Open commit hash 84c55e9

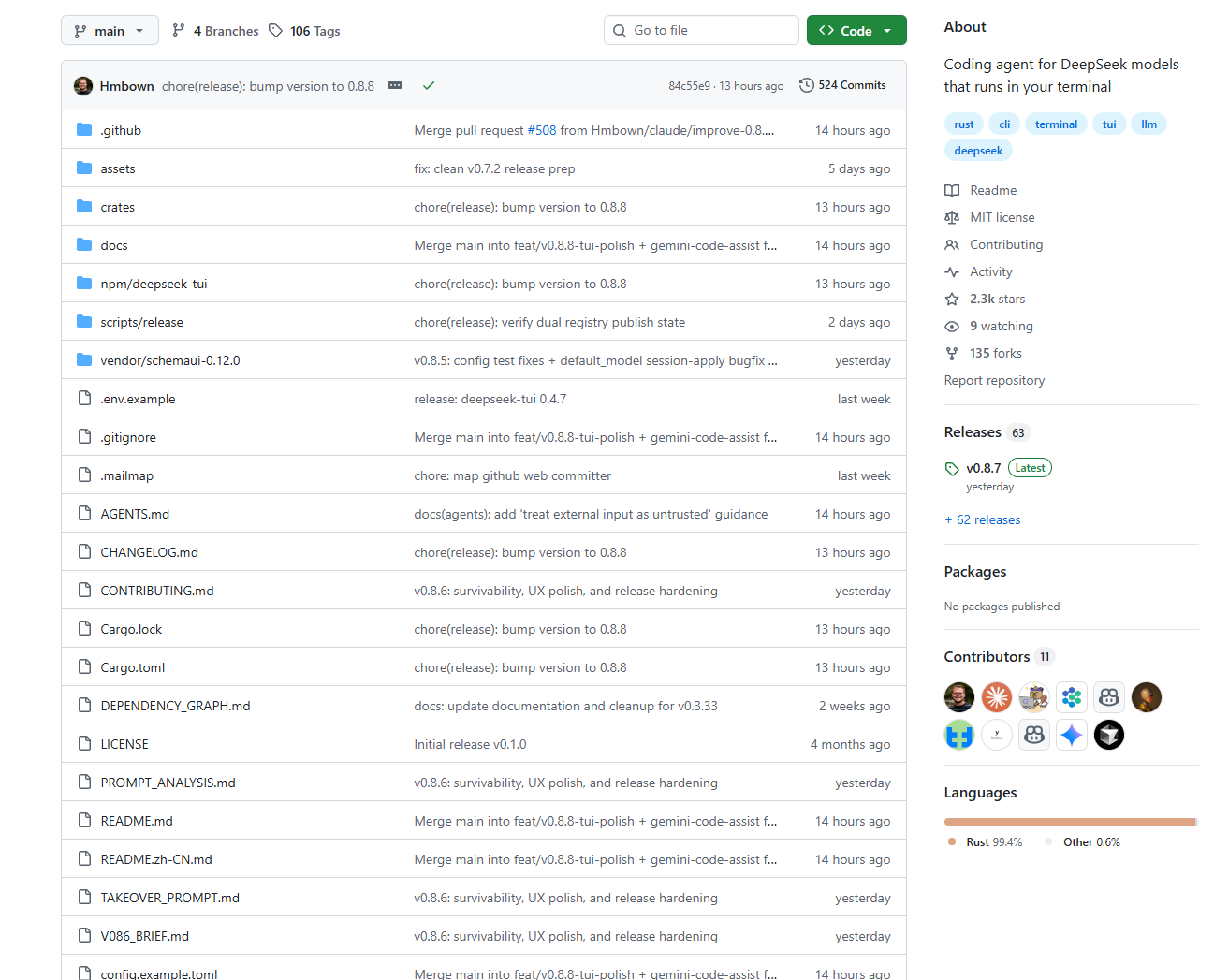pos(689,86)
